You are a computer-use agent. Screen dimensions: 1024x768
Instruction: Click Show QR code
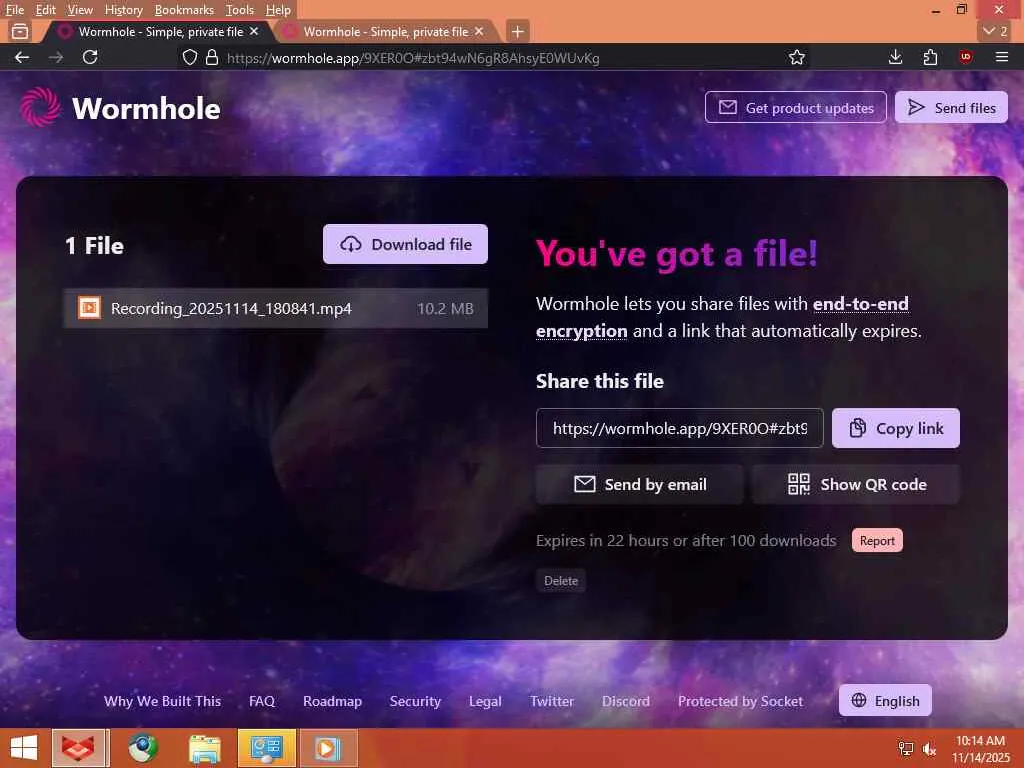(x=856, y=484)
